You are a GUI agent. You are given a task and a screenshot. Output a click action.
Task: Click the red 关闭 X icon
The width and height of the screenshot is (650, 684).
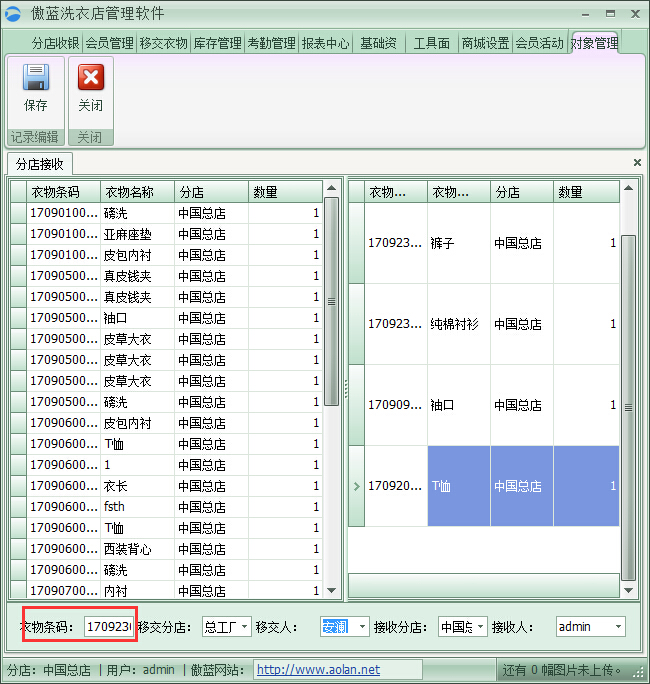(91, 77)
